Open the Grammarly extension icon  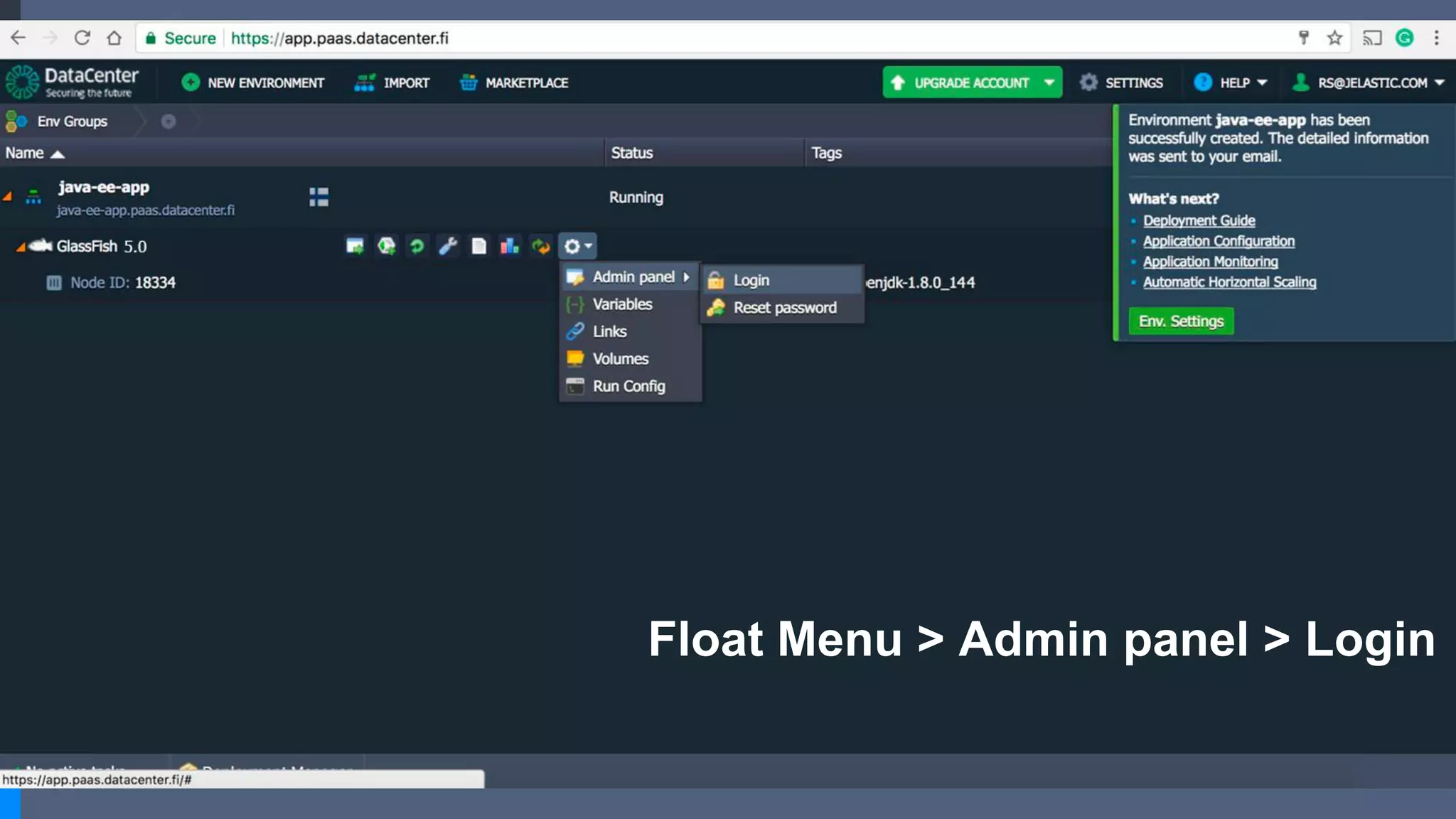pyautogui.click(x=1404, y=38)
